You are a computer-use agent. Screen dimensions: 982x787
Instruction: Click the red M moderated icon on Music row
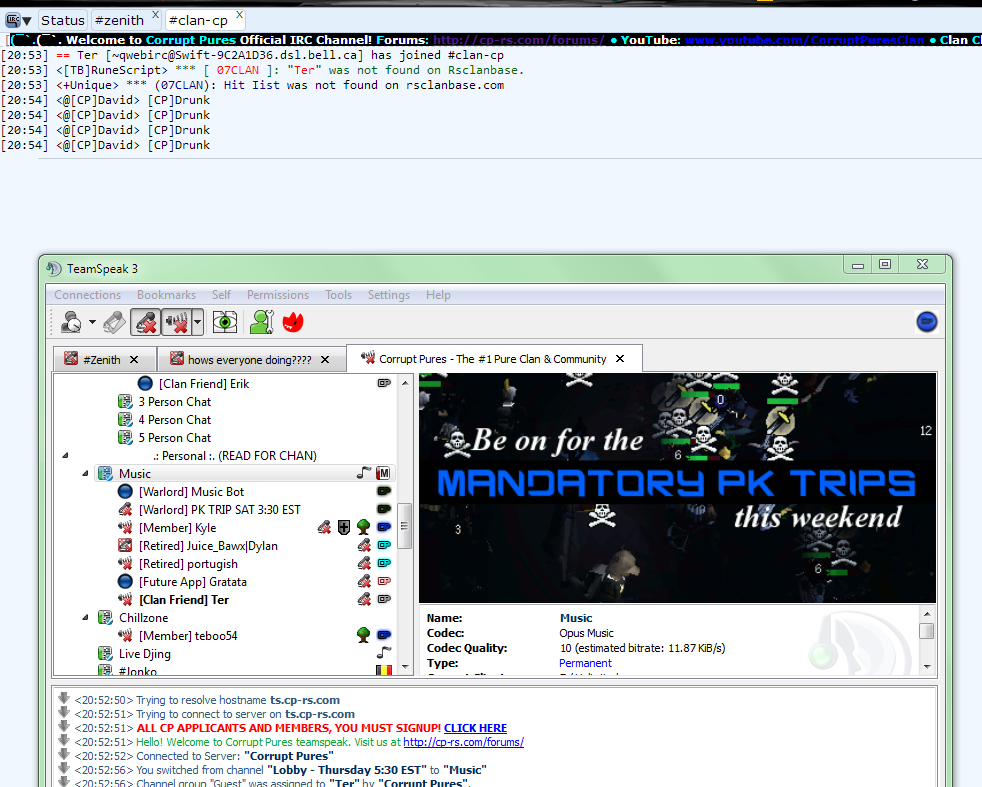pyautogui.click(x=383, y=473)
